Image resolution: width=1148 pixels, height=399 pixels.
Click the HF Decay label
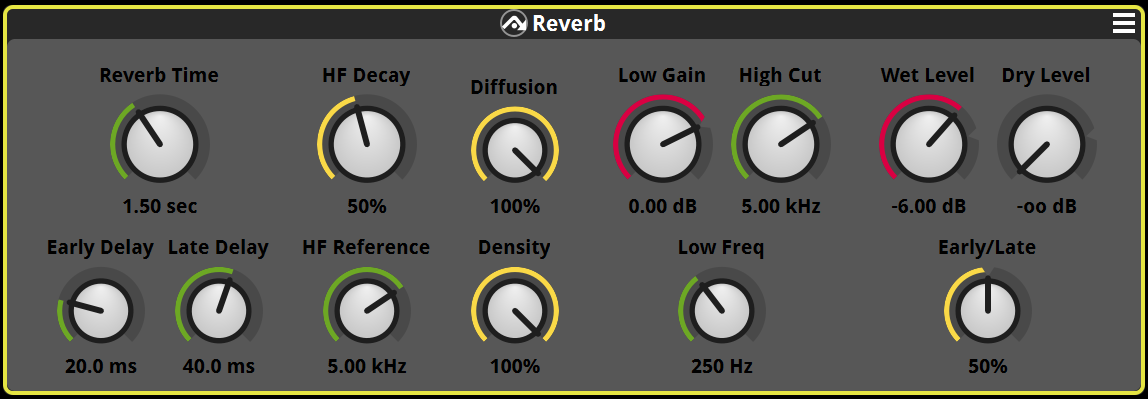(x=366, y=75)
